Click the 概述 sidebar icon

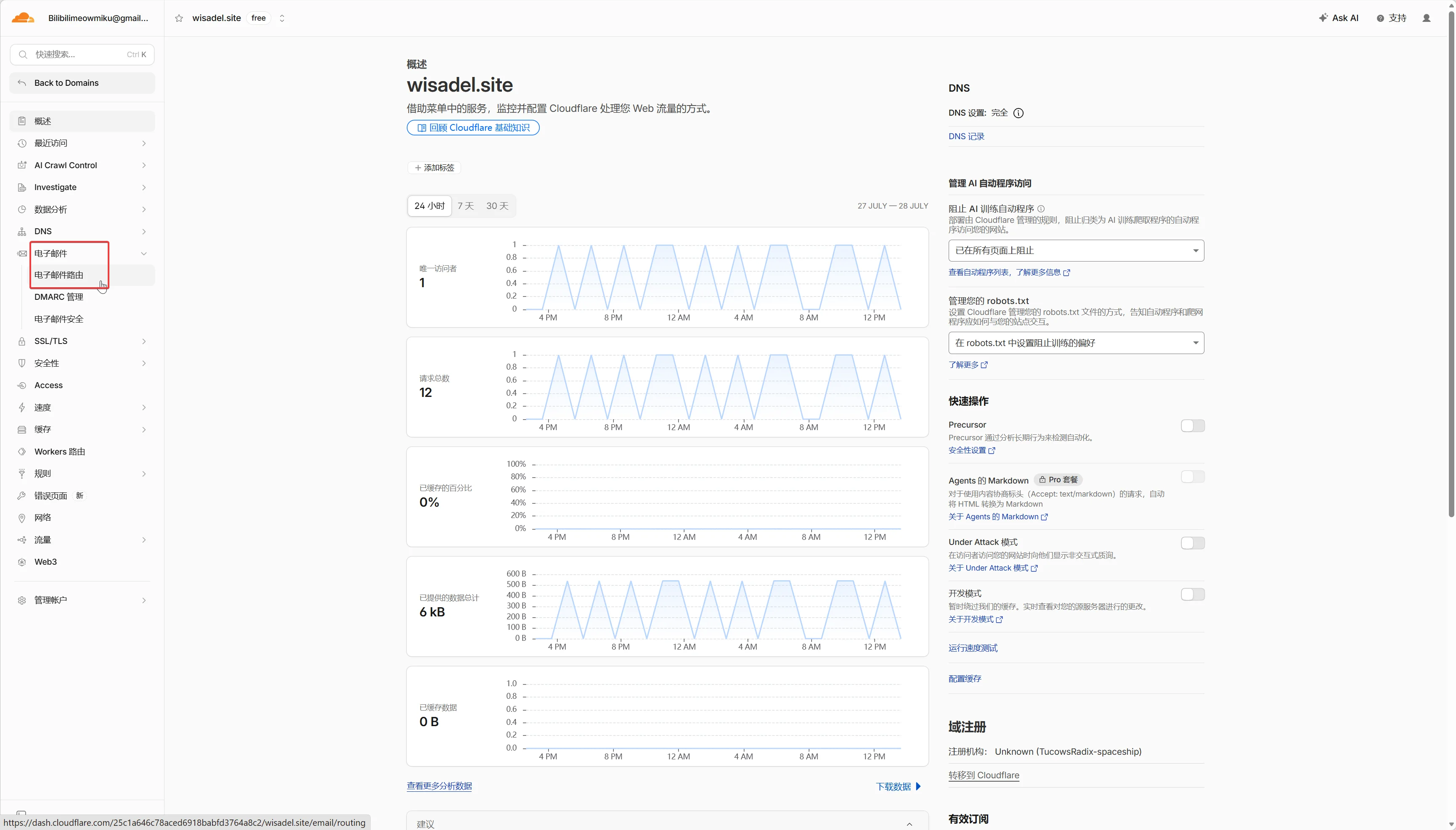pyautogui.click(x=22, y=121)
